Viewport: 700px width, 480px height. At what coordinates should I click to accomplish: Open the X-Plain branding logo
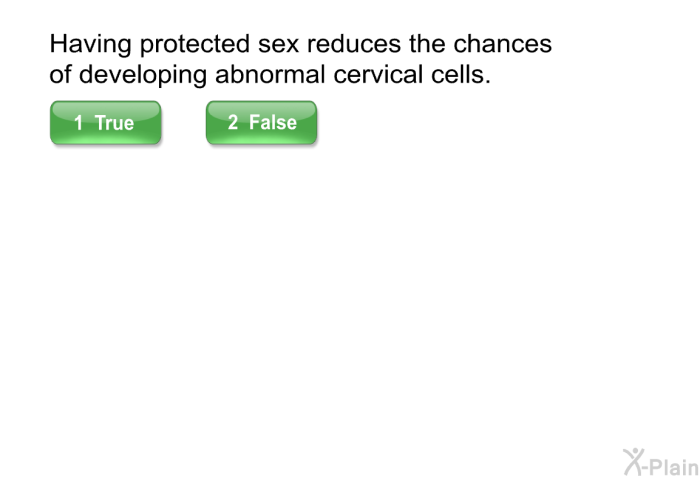(x=661, y=463)
